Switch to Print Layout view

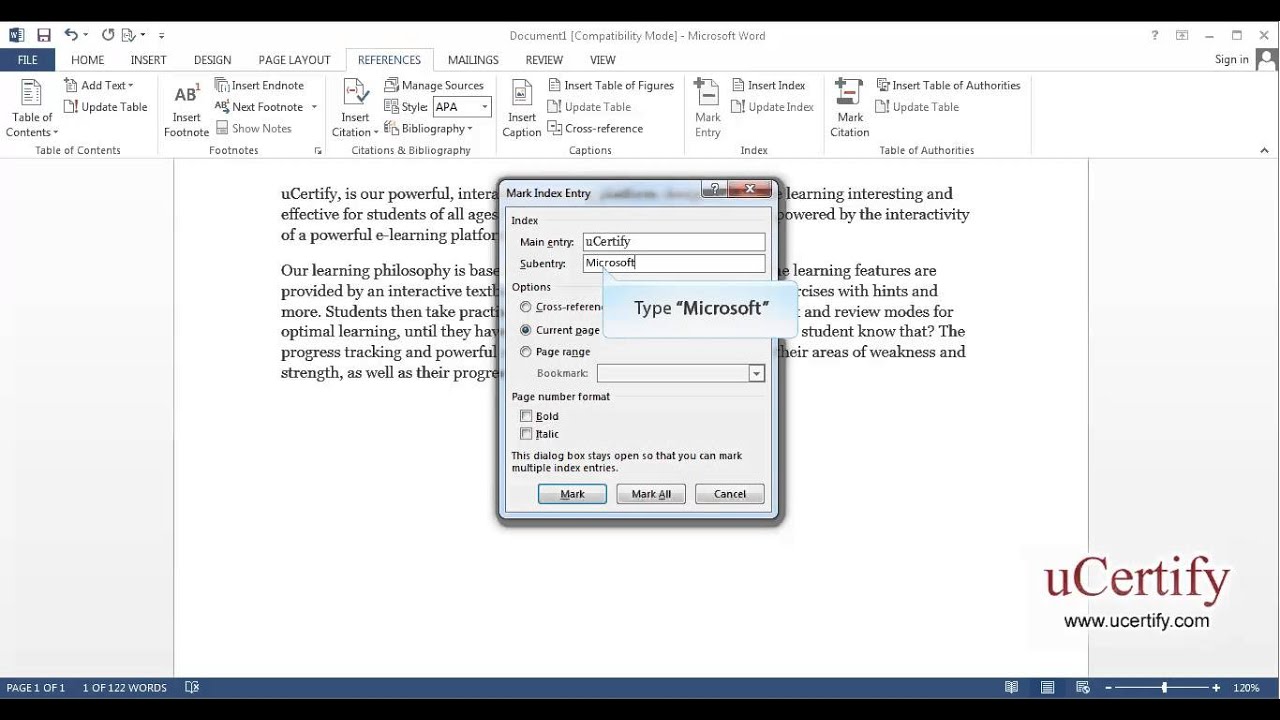tap(1048, 688)
